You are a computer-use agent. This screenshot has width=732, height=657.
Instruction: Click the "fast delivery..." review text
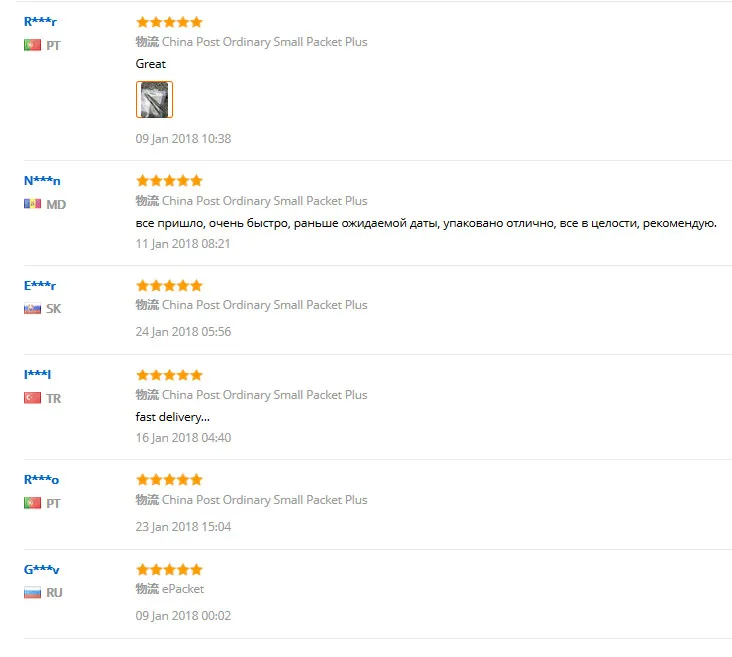click(173, 417)
